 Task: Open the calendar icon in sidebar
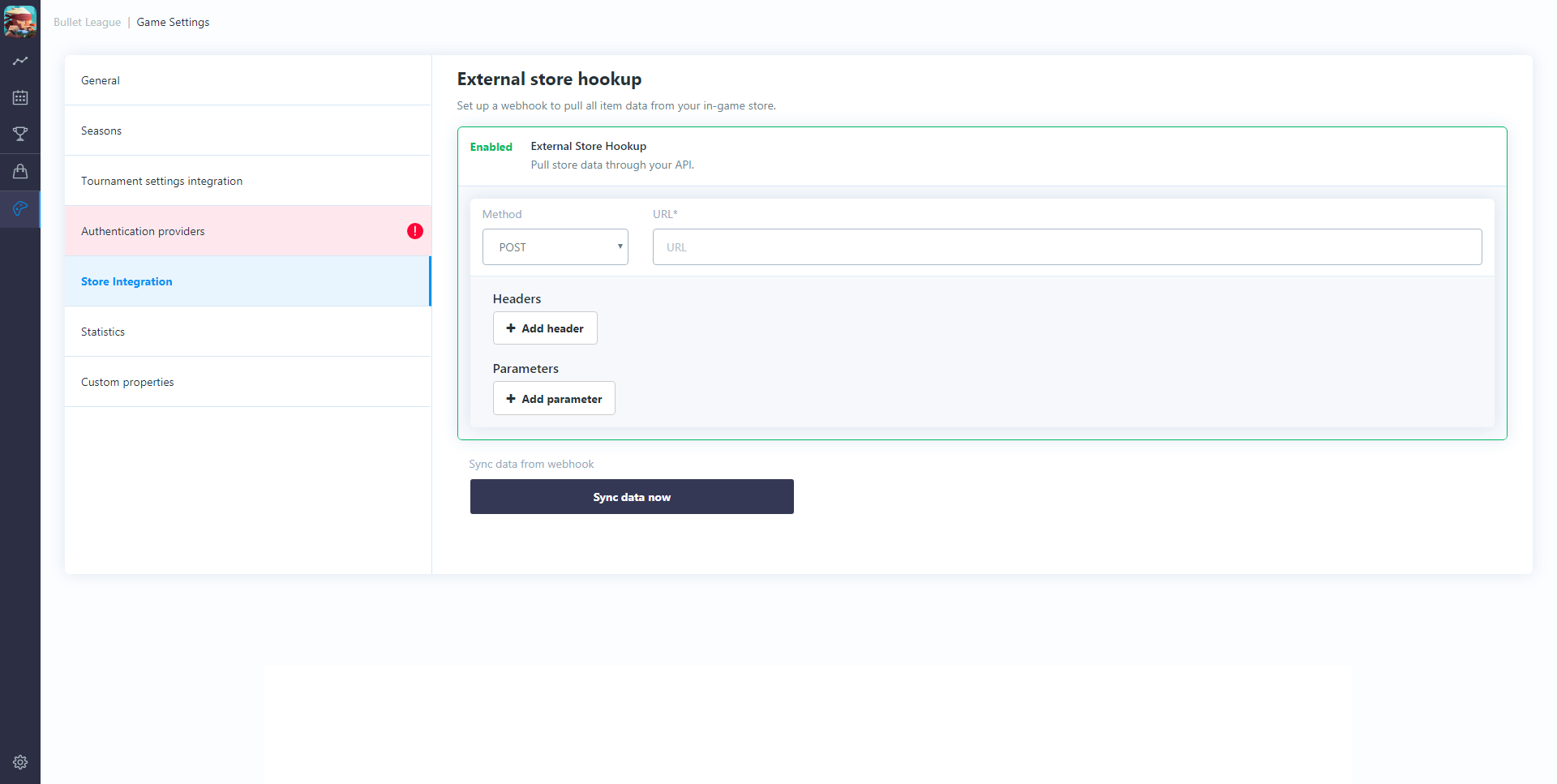pyautogui.click(x=20, y=98)
